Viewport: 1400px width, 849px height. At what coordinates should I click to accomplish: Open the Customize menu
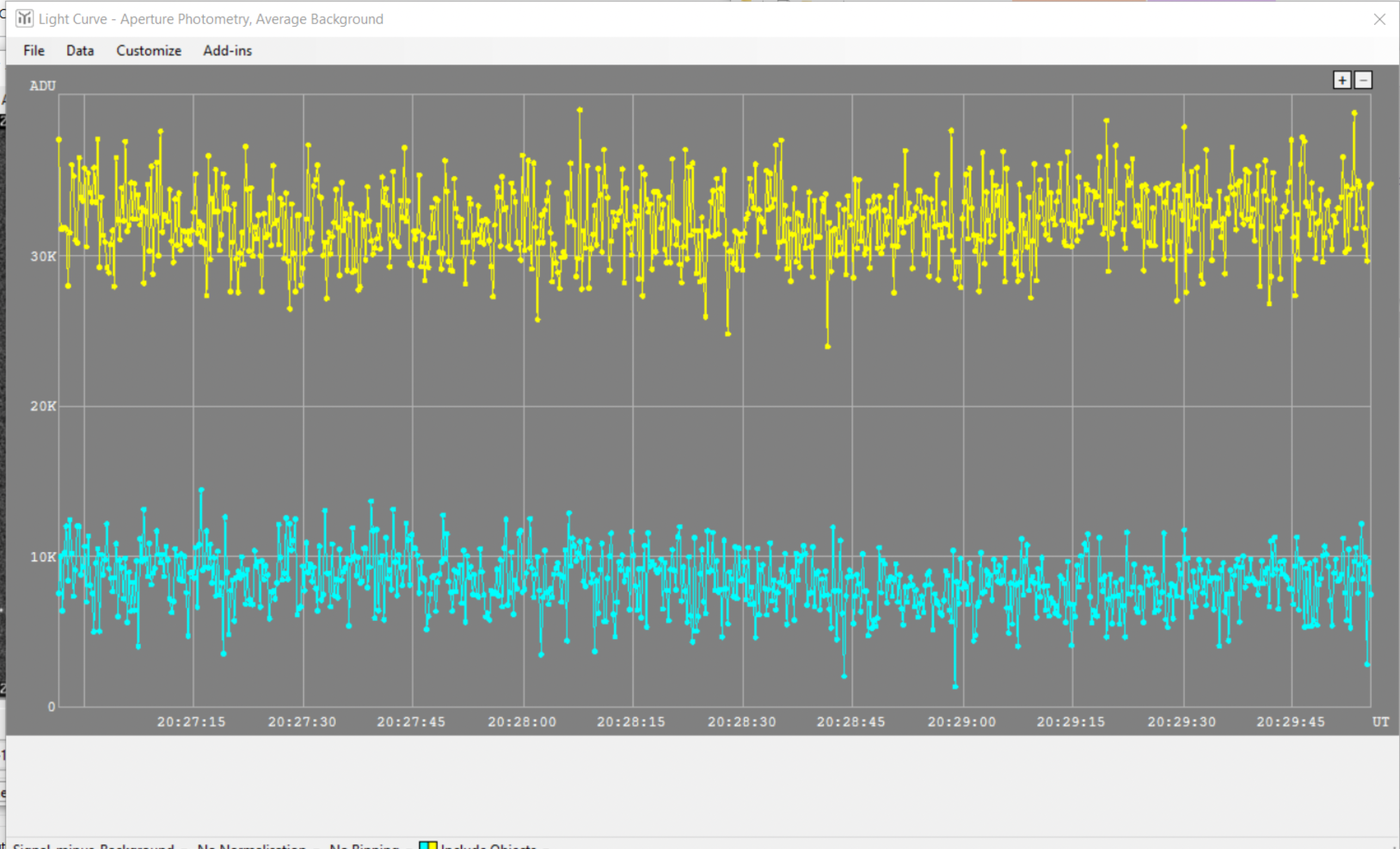pos(148,51)
